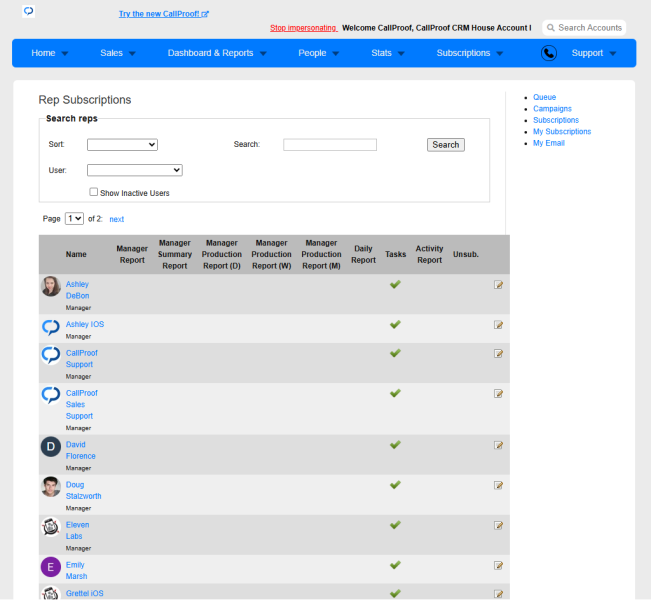Viewport: 651px width, 600px height.
Task: Click CallProof Support avatar icon
Action: 51,355
